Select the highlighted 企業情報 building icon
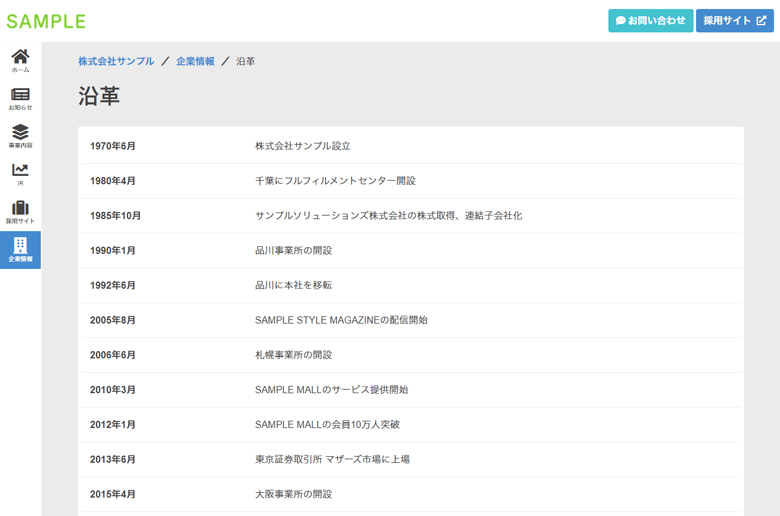780x516 pixels. (x=20, y=250)
